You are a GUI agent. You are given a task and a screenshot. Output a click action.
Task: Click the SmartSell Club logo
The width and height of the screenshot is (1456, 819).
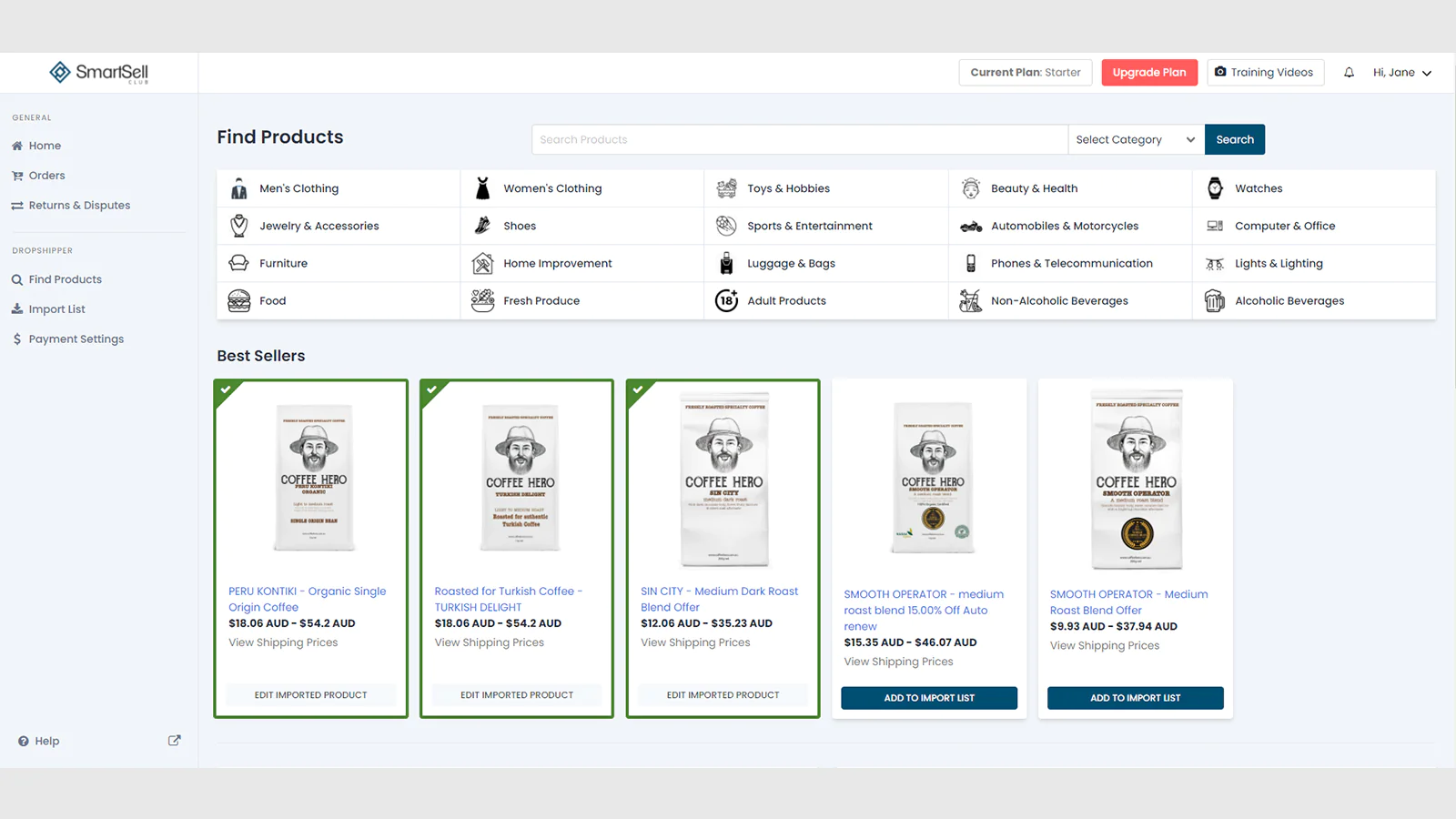click(x=98, y=73)
